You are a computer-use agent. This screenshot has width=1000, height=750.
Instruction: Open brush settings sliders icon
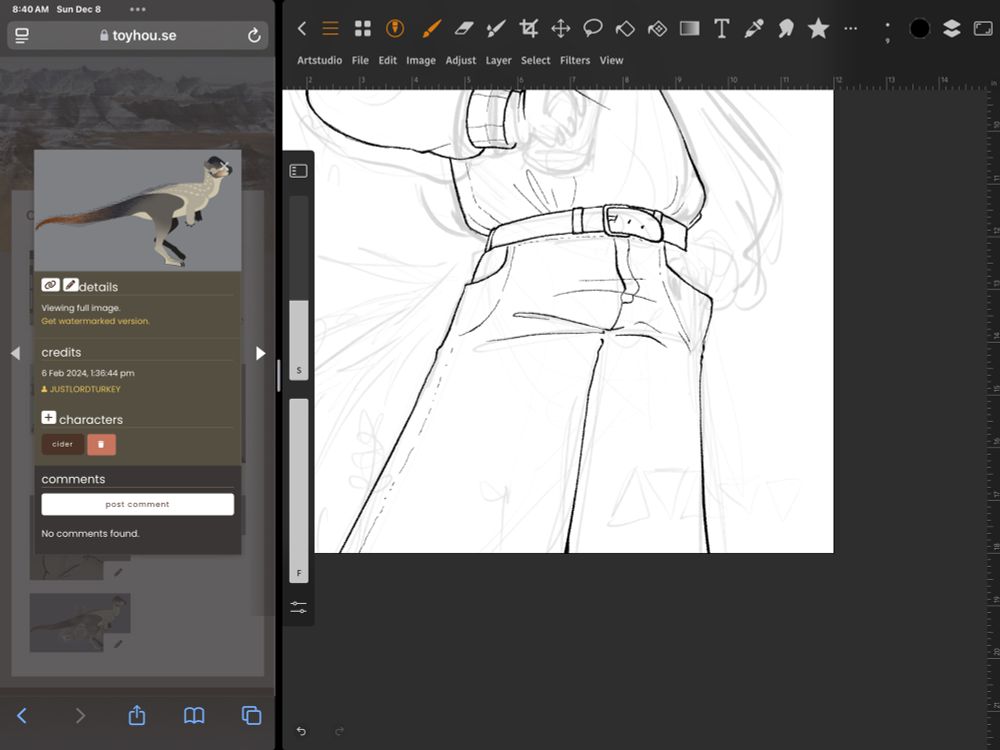(298, 607)
